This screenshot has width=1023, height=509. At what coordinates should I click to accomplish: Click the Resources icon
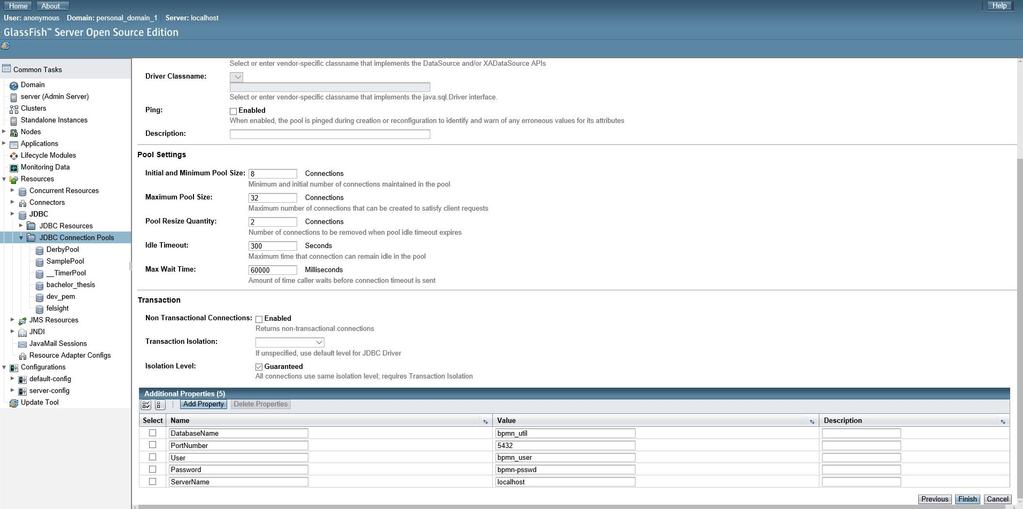14,179
